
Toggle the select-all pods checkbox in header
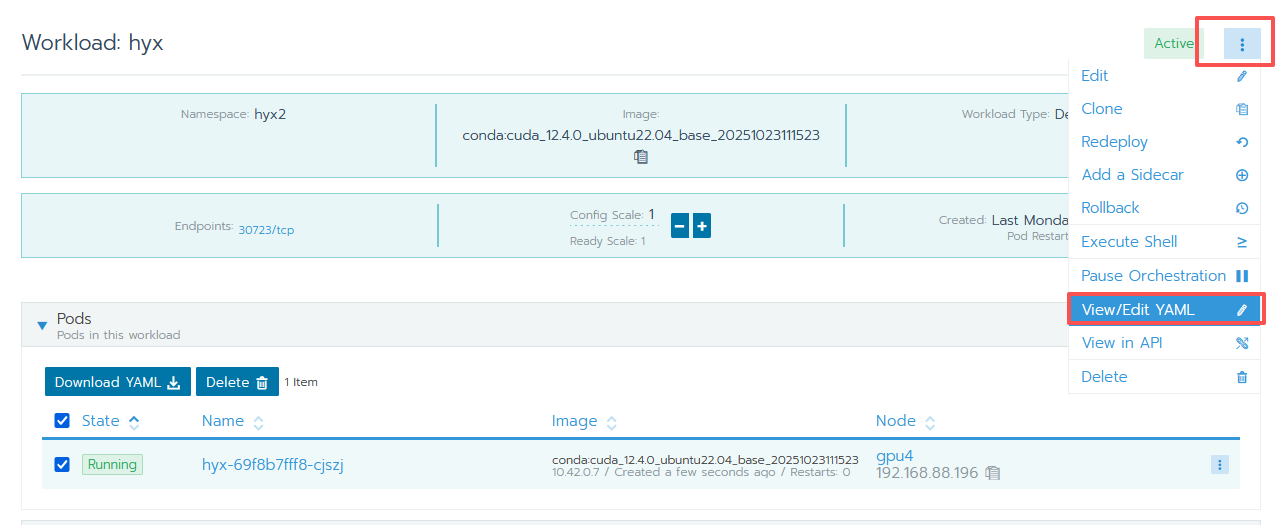coord(62,421)
